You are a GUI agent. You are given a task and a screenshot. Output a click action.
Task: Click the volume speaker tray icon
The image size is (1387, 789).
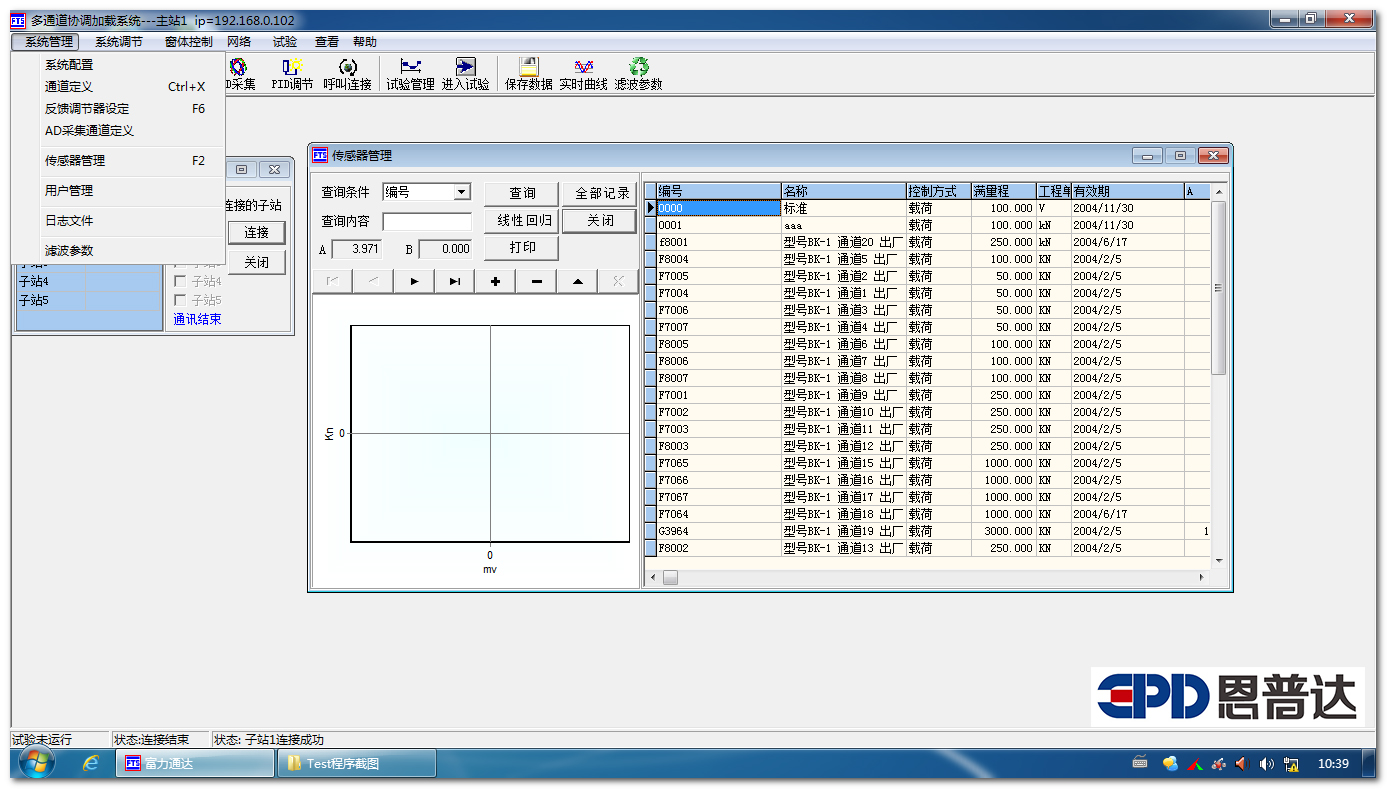pyautogui.click(x=1267, y=764)
